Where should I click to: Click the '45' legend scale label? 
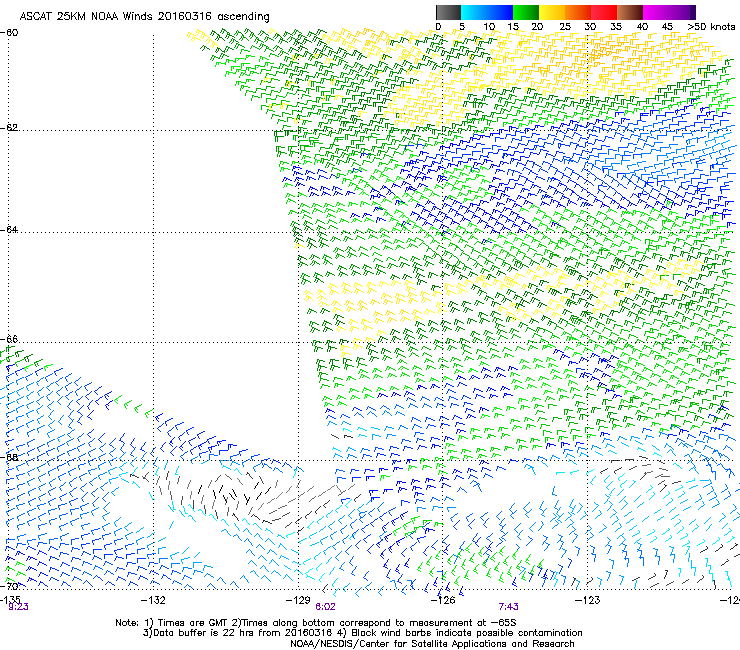pos(667,27)
